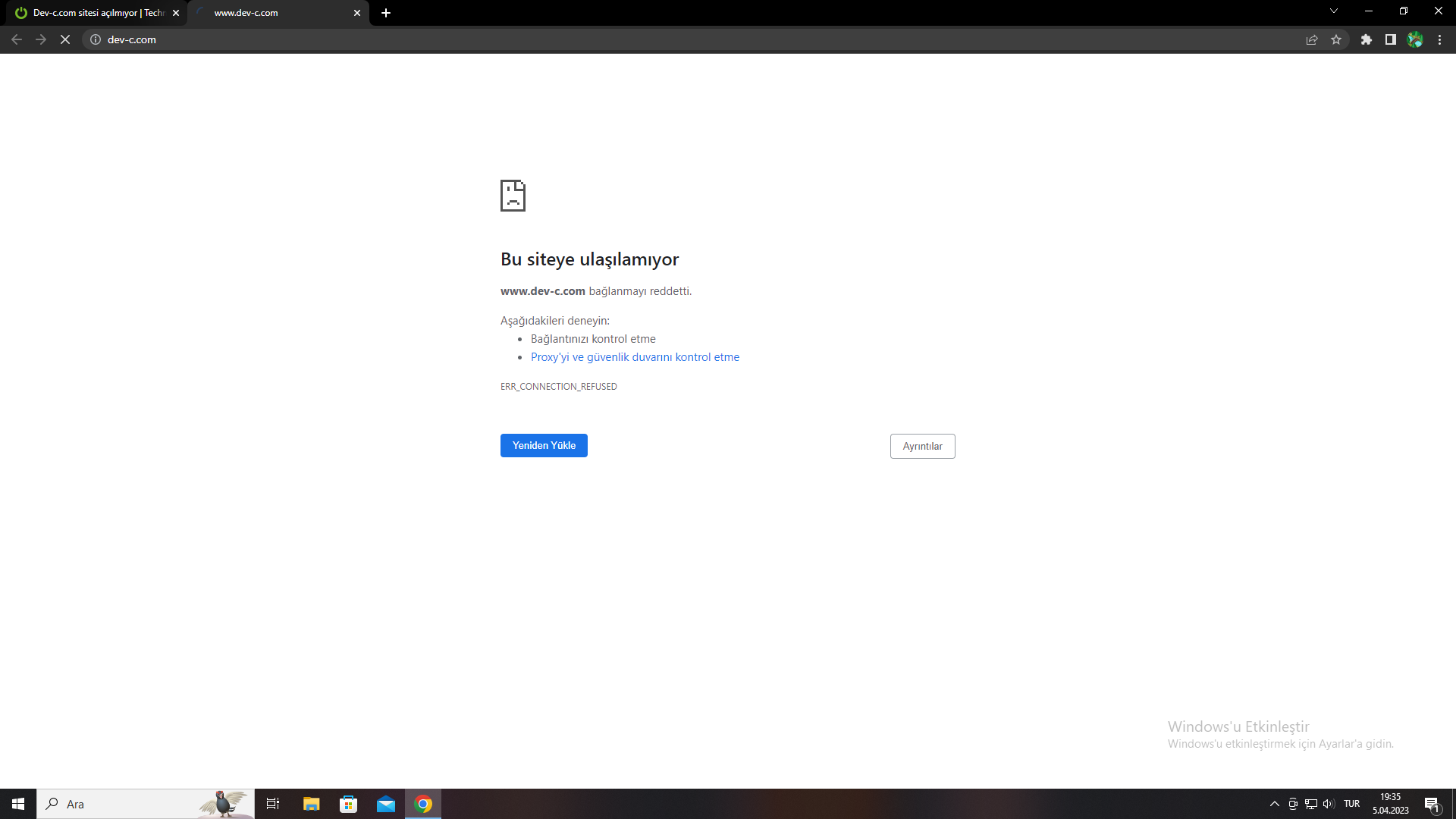Show hidden system tray icons
The height and width of the screenshot is (819, 1456).
click(1274, 804)
